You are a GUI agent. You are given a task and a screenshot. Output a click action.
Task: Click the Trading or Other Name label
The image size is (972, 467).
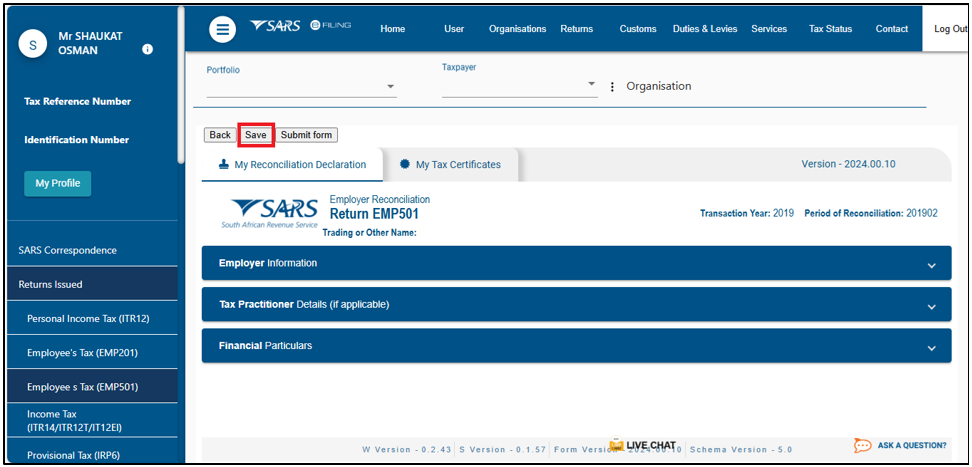369,233
